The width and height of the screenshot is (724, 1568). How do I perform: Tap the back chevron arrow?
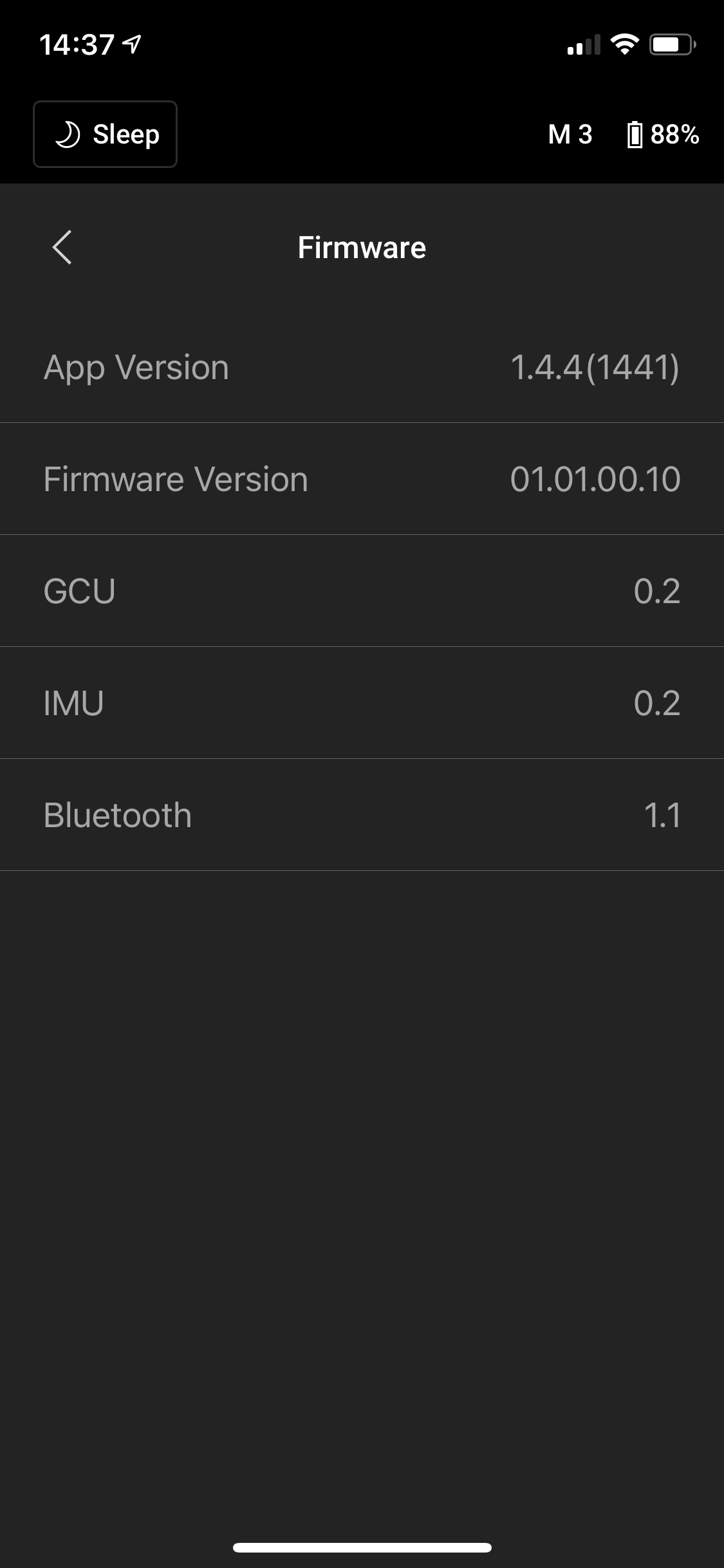(62, 248)
